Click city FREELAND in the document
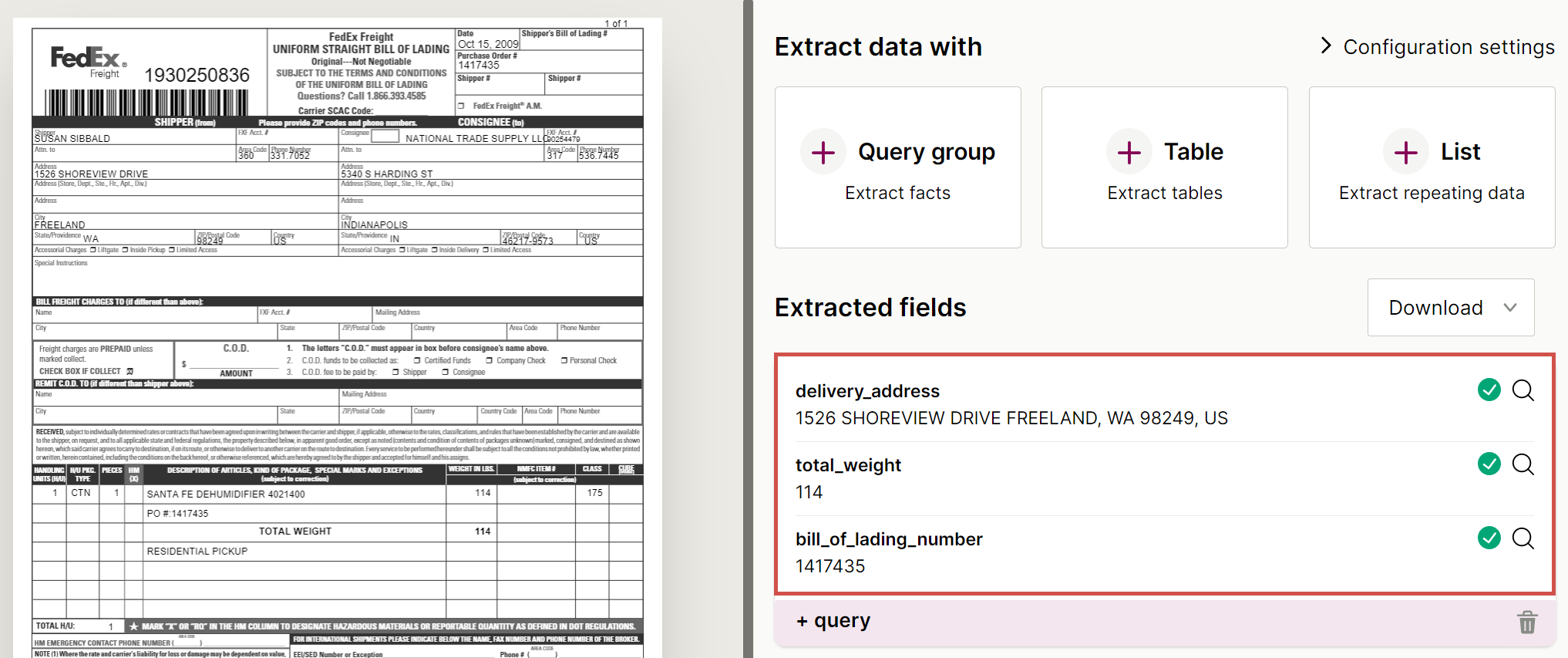Viewport: 1568px width, 658px height. [x=60, y=225]
